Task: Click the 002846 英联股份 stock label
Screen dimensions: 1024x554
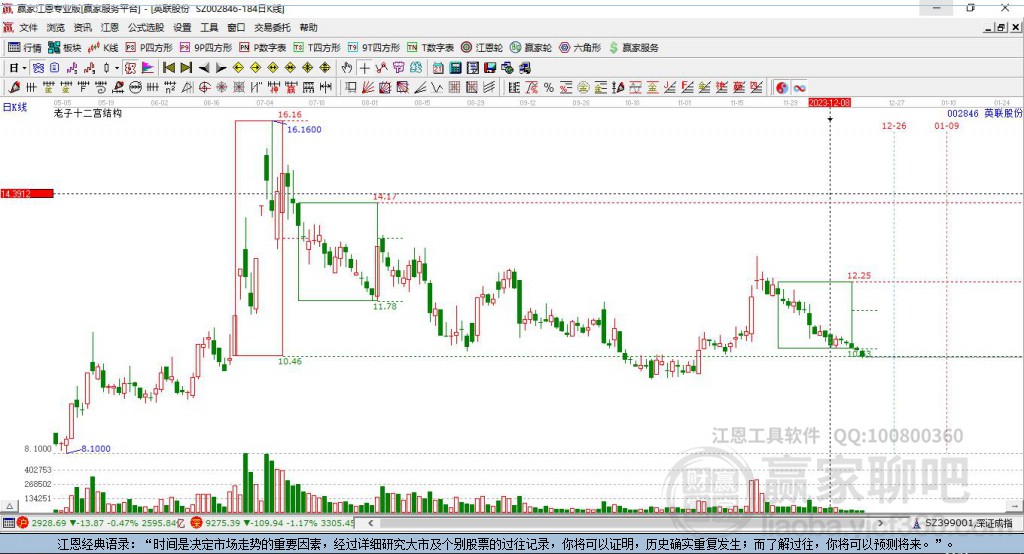Action: pos(984,113)
